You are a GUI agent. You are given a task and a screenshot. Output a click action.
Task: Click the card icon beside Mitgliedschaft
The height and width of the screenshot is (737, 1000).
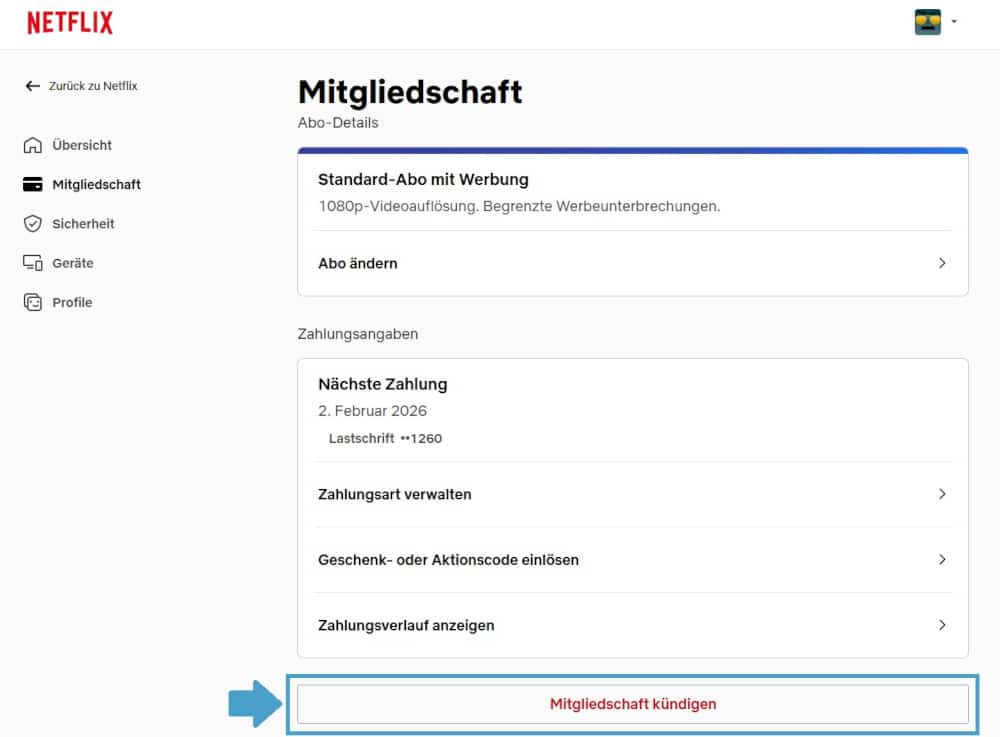pyautogui.click(x=33, y=185)
